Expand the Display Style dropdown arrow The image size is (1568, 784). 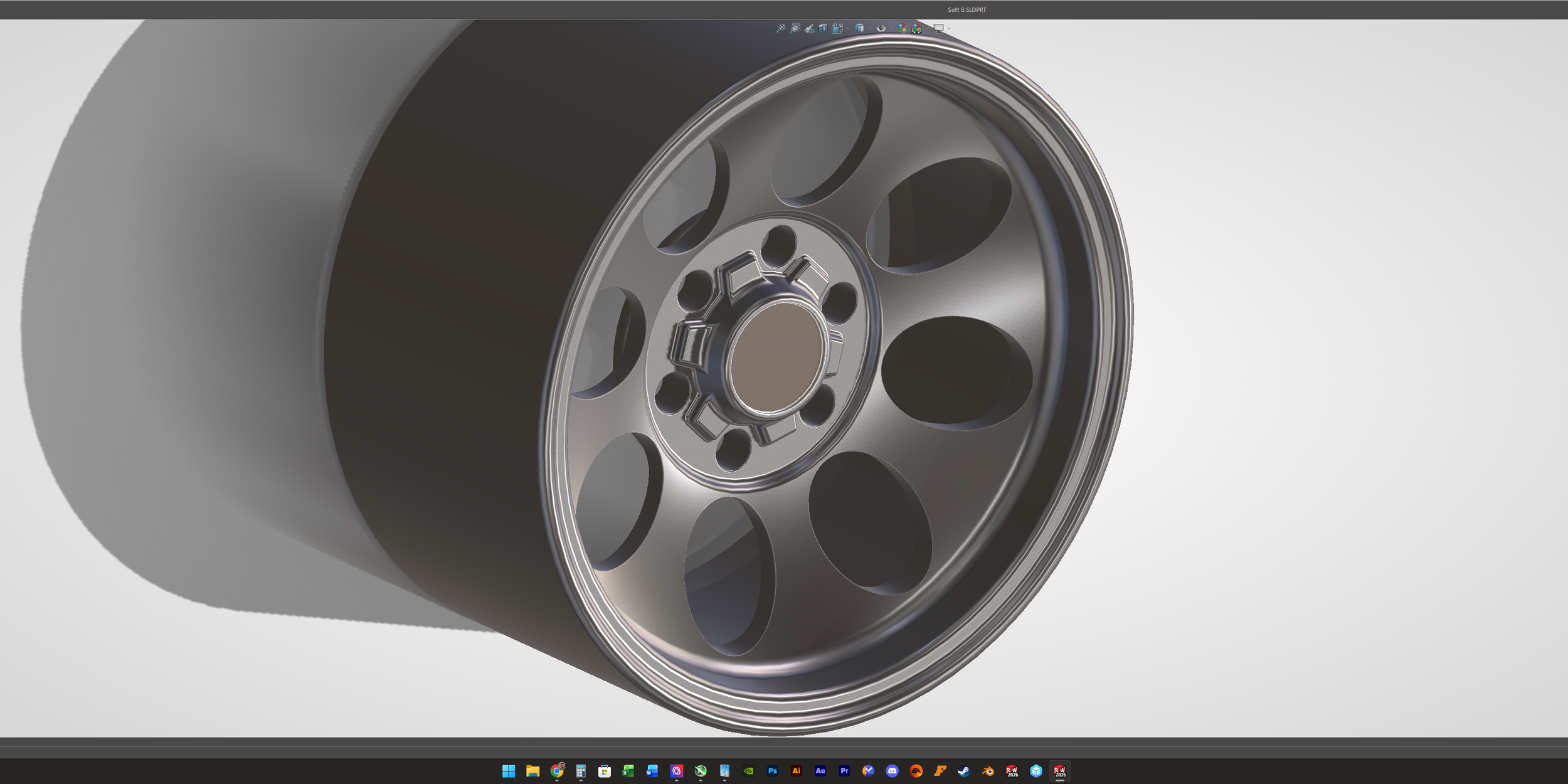coord(870,28)
